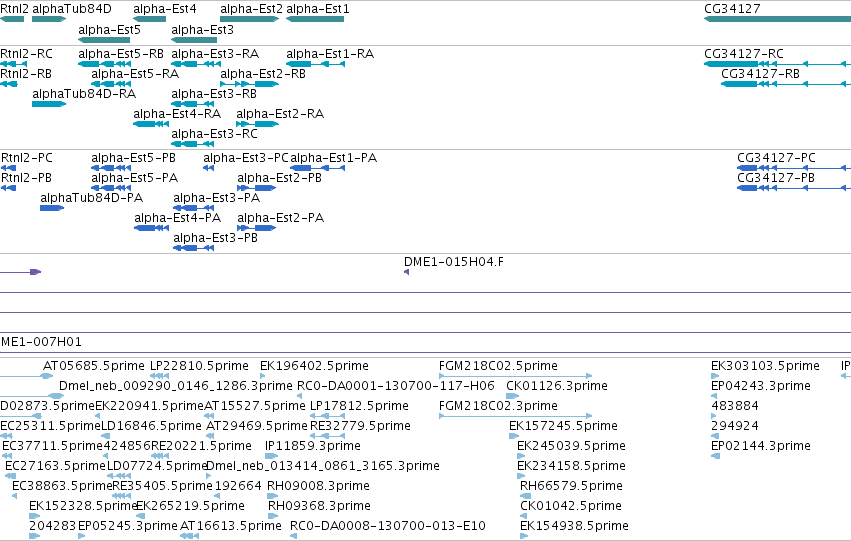Open Dmel_neb_009290_0146_1286.3prime EST
Image resolution: width=851 pixels, height=541 pixels.
click(x=176, y=386)
